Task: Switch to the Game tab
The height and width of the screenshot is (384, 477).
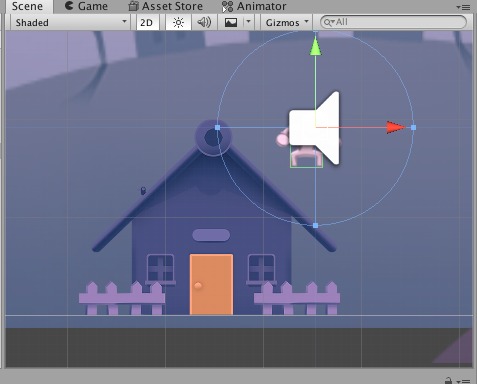Action: [x=86, y=6]
